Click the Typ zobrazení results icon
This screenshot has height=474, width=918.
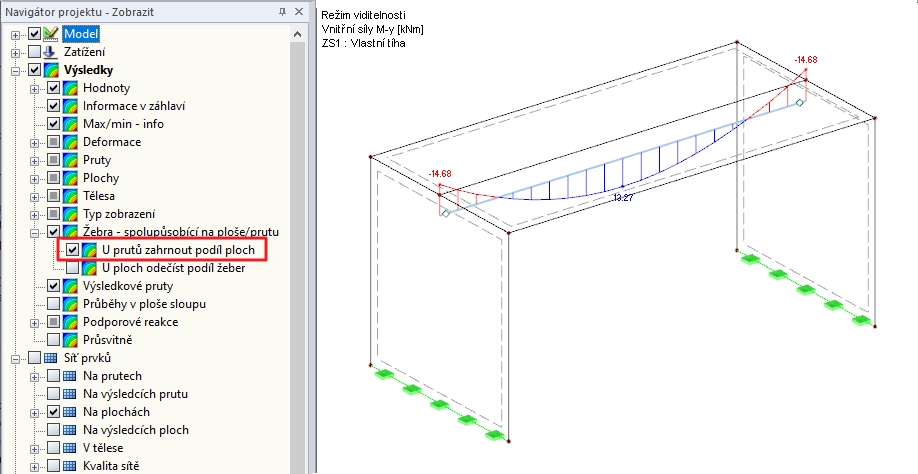click(x=70, y=214)
